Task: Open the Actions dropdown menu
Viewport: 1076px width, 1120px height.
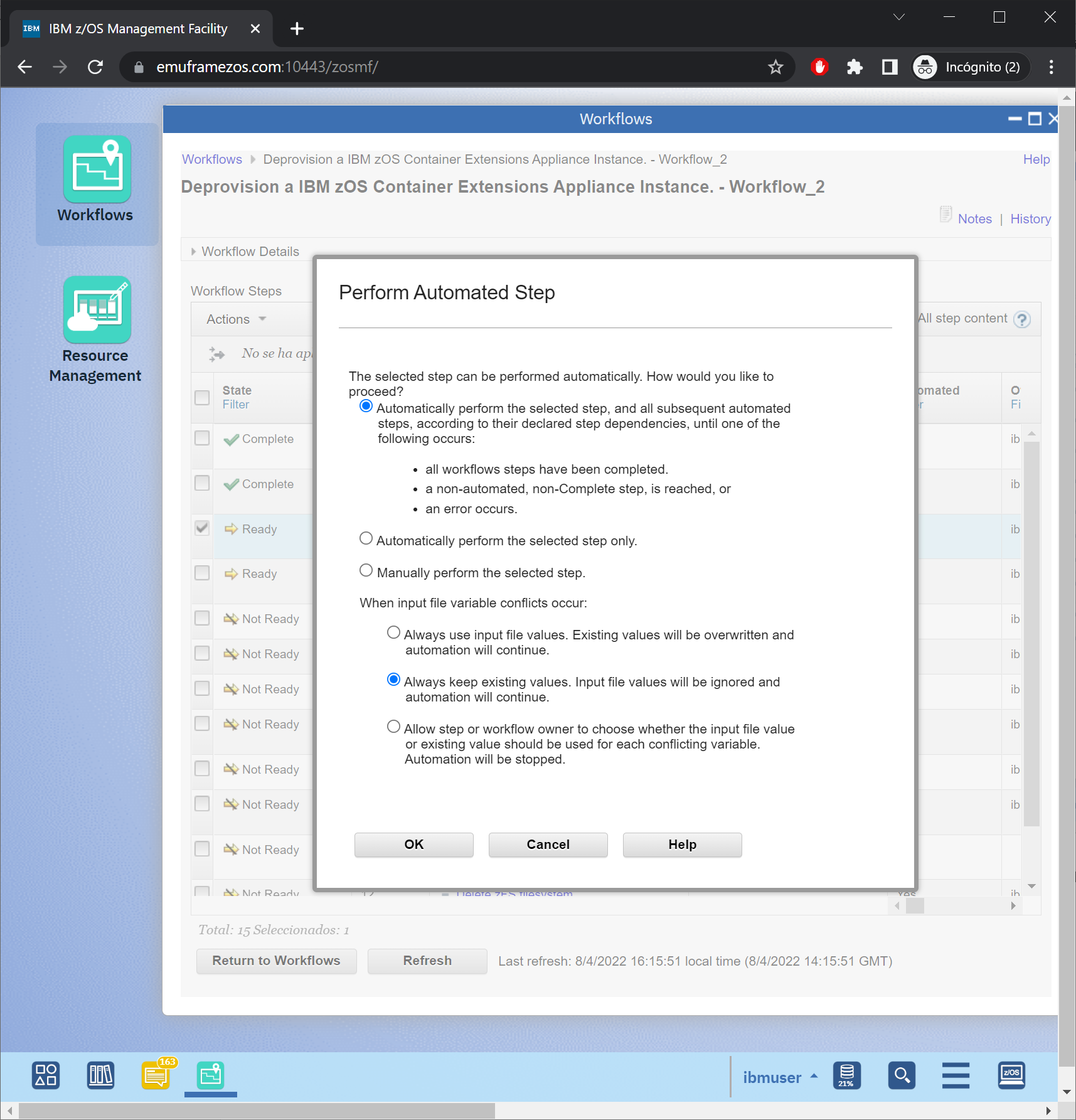Action: (x=237, y=319)
